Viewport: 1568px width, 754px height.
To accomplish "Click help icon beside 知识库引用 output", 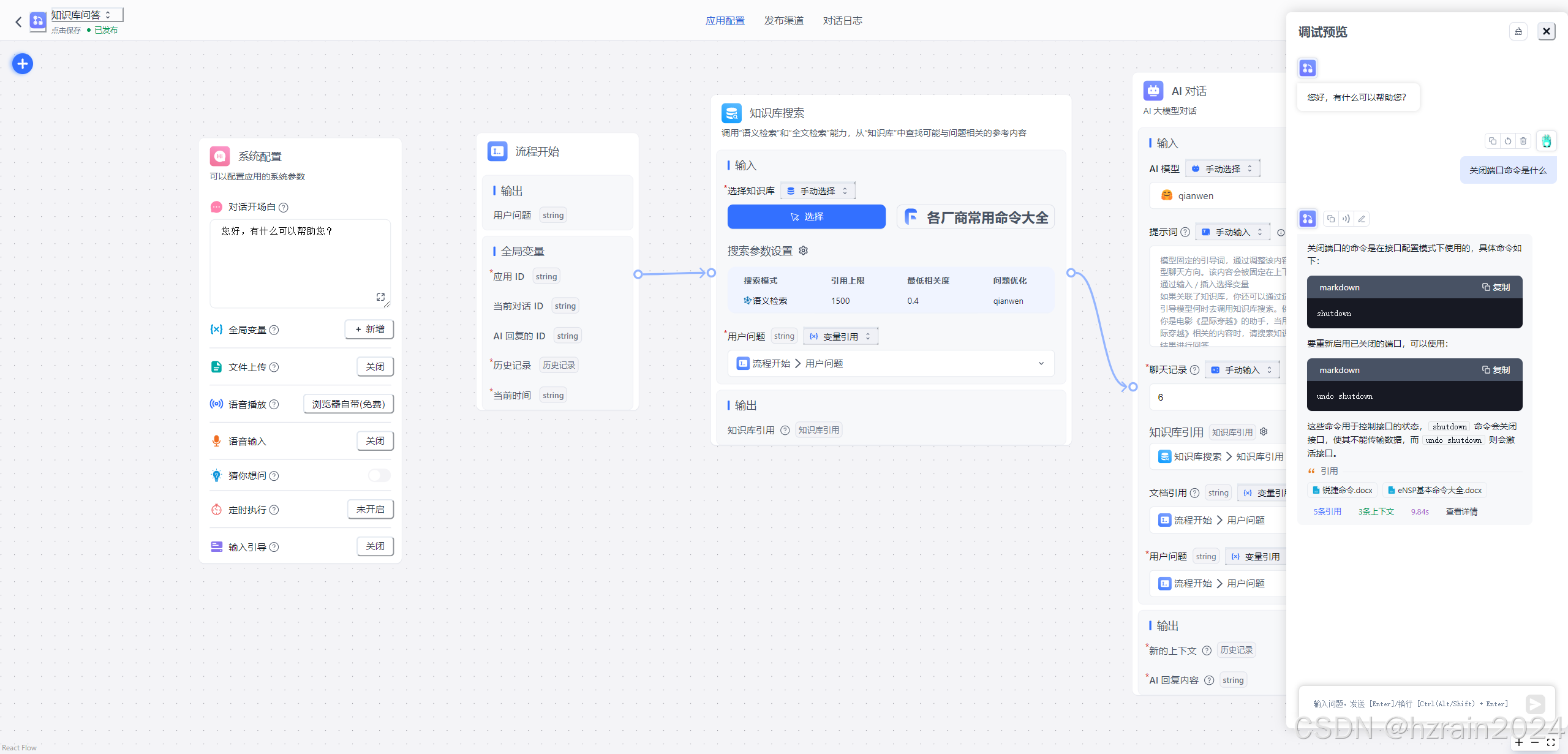I will coord(785,431).
